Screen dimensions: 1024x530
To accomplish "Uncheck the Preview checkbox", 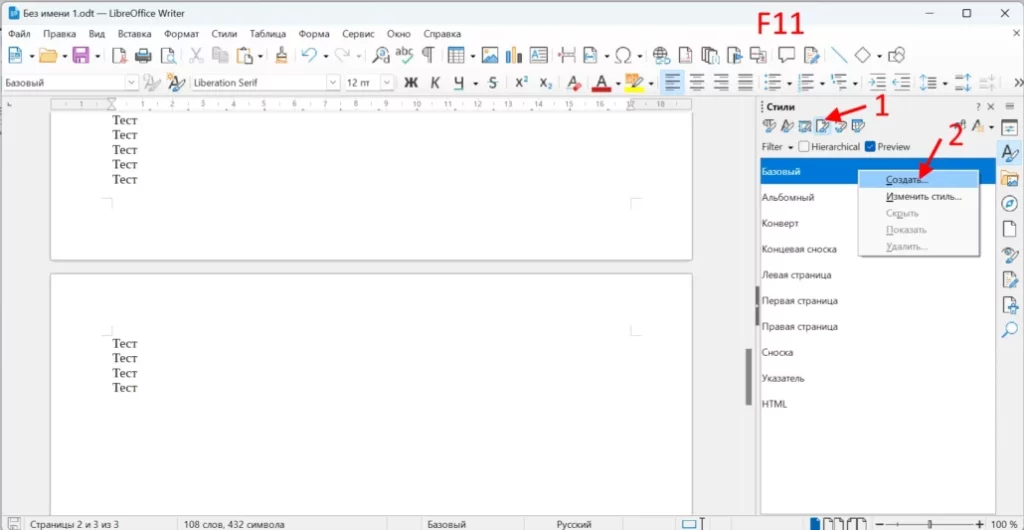I will (870, 147).
